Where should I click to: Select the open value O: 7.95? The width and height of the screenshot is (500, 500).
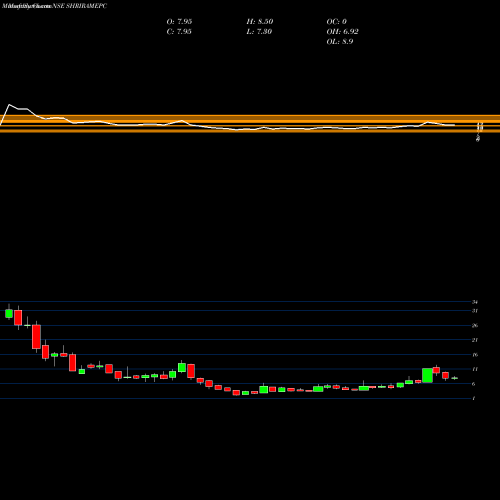point(179,22)
